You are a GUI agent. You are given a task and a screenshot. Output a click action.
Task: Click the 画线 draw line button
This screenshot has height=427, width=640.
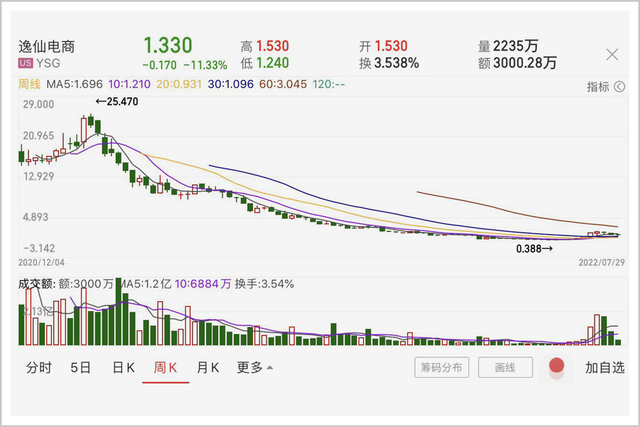[505, 367]
